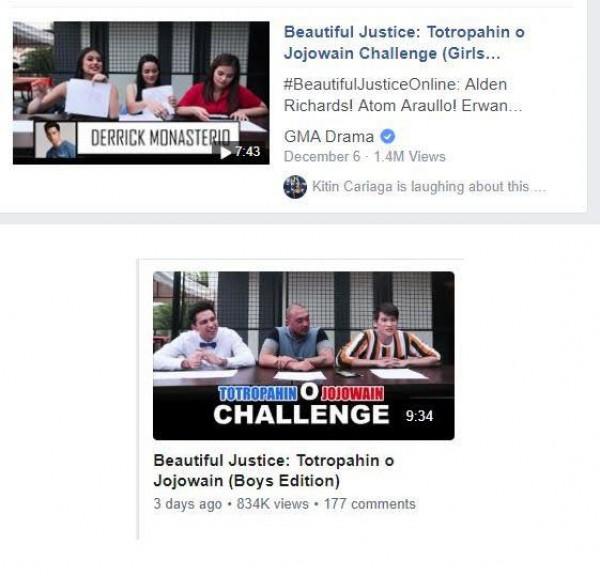Click the play triangle icon on Girls video

pyautogui.click(x=226, y=152)
